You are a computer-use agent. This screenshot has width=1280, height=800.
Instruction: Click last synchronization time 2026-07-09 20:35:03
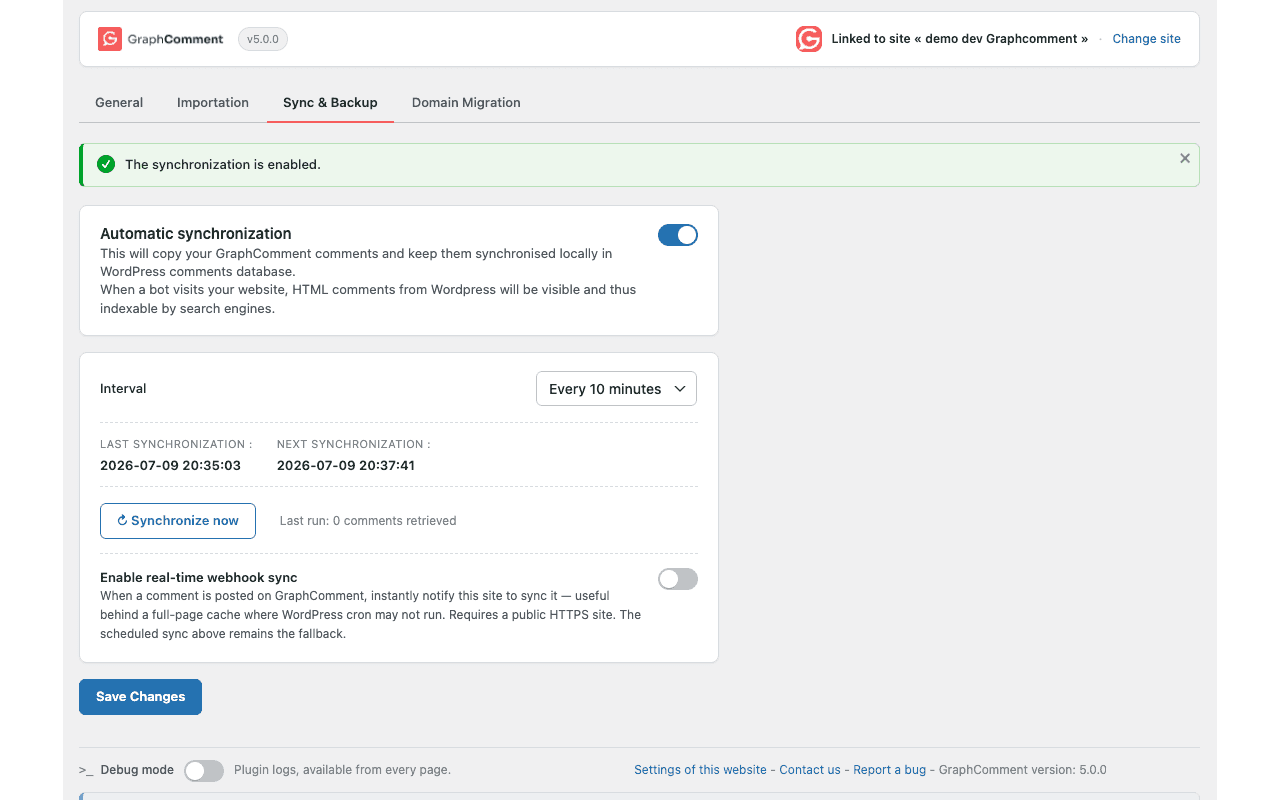[x=171, y=466]
